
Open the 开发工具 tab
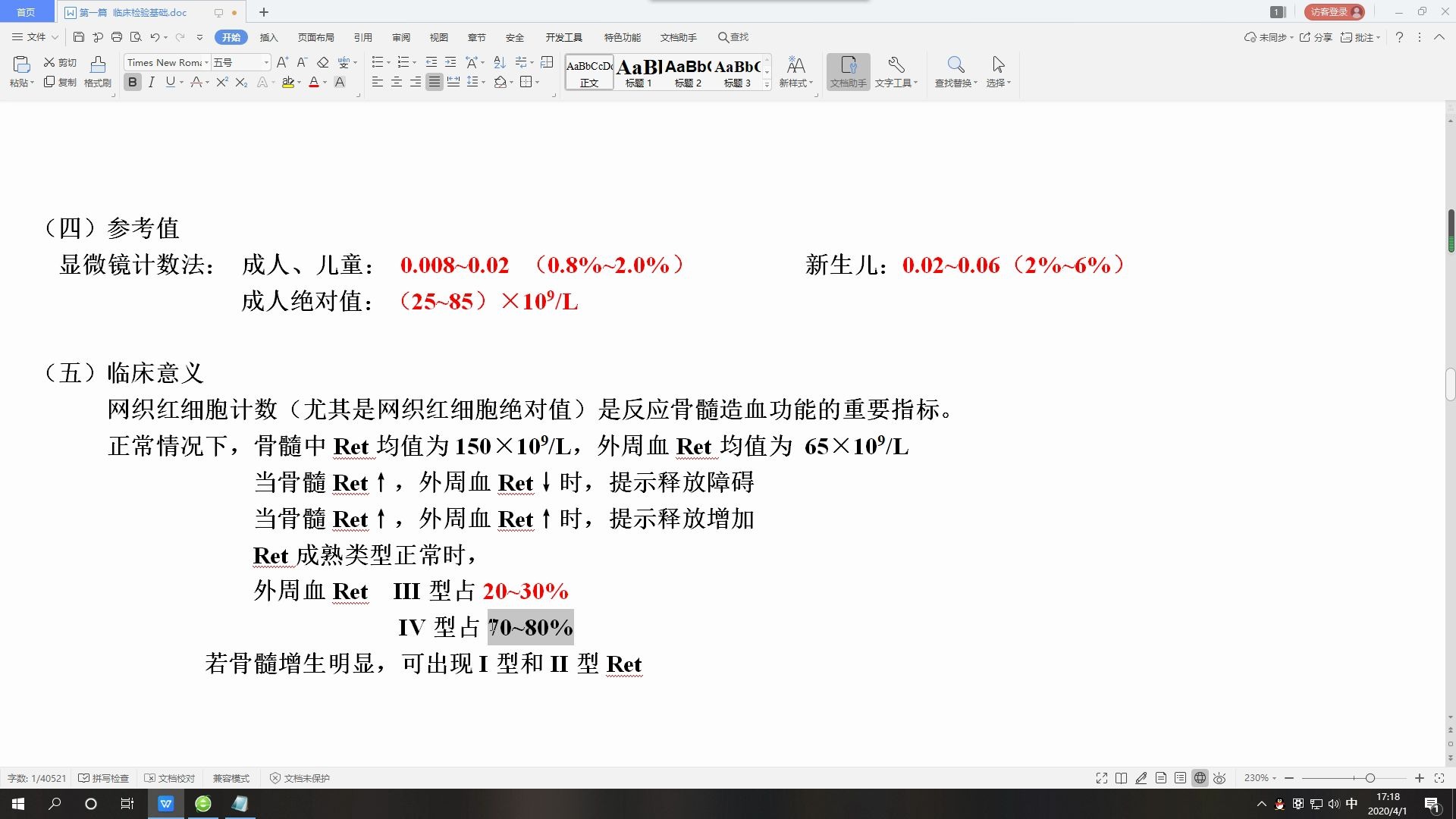pos(563,37)
